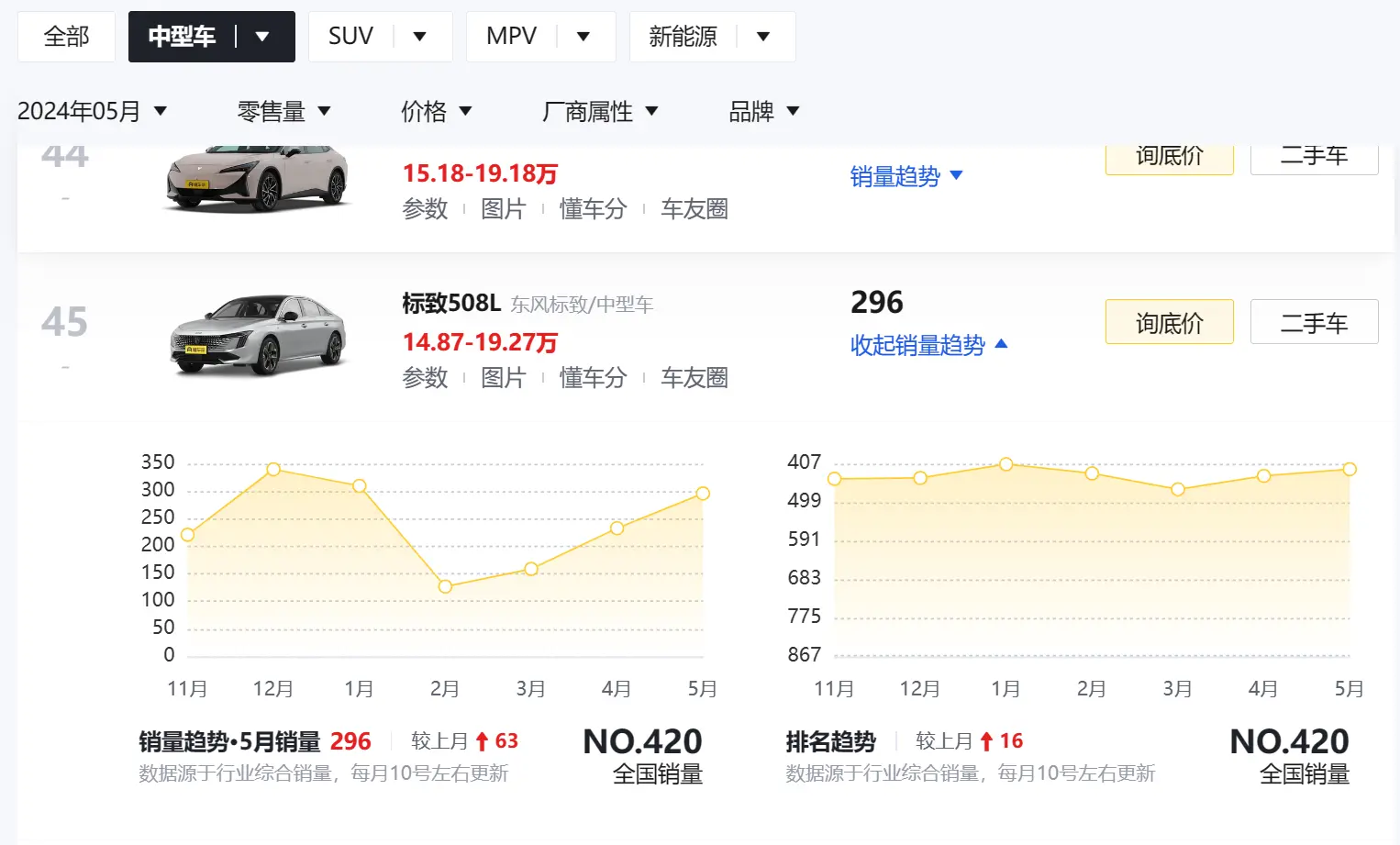This screenshot has height=845, width=1400.
Task: Click the 标致508L silver car thumbnail
Action: coord(259,335)
